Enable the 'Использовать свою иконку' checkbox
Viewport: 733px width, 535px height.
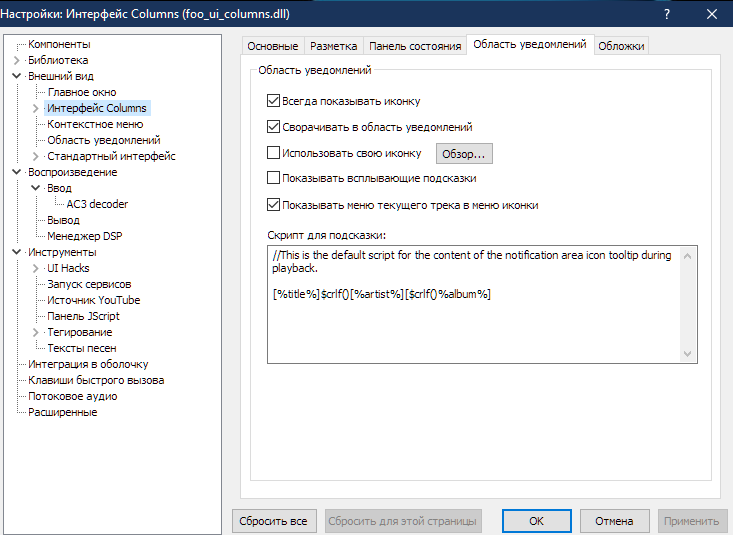point(274,154)
